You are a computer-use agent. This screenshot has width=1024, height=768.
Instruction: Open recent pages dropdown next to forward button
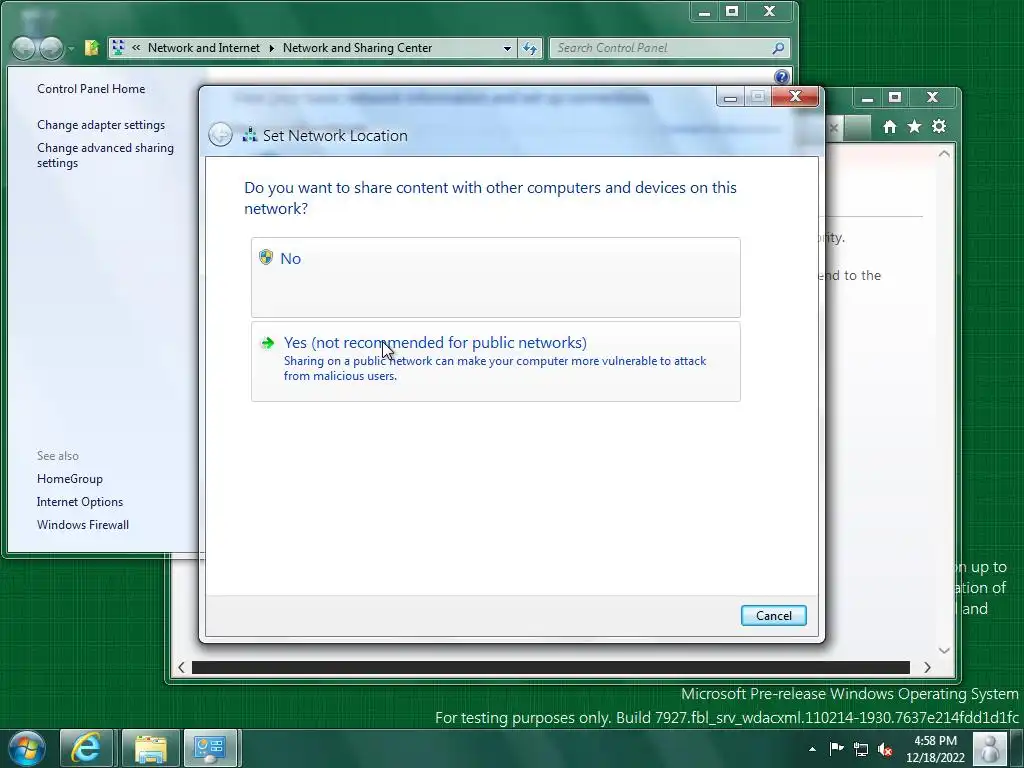point(71,48)
